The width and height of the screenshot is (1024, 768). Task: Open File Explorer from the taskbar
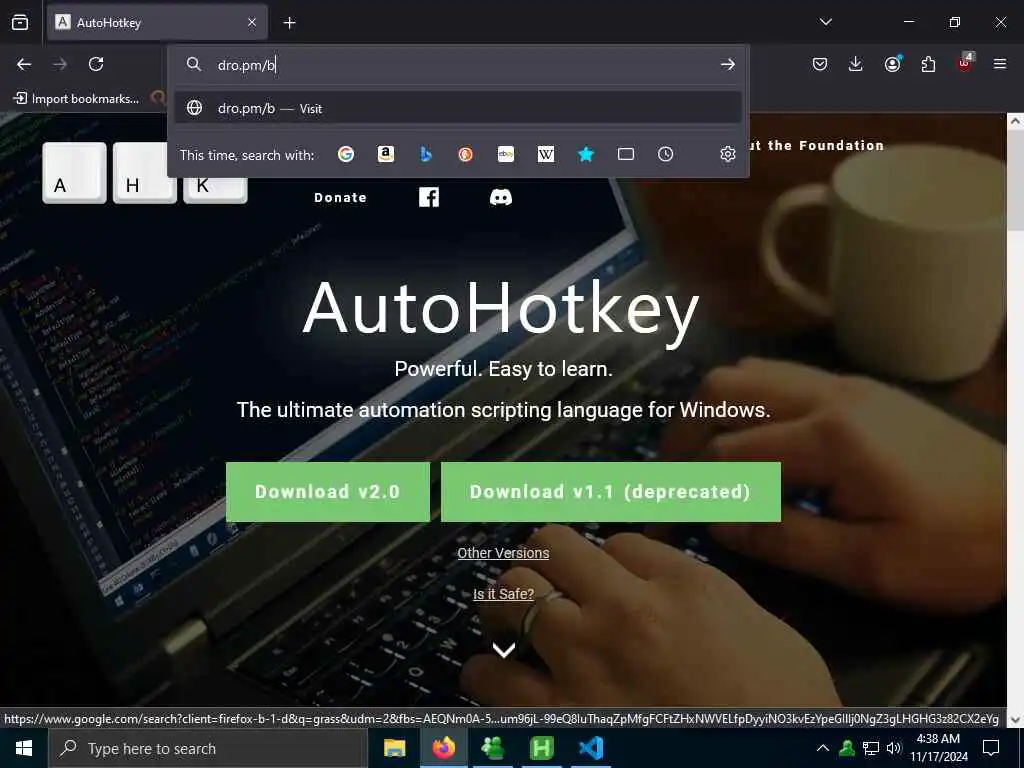pos(394,748)
